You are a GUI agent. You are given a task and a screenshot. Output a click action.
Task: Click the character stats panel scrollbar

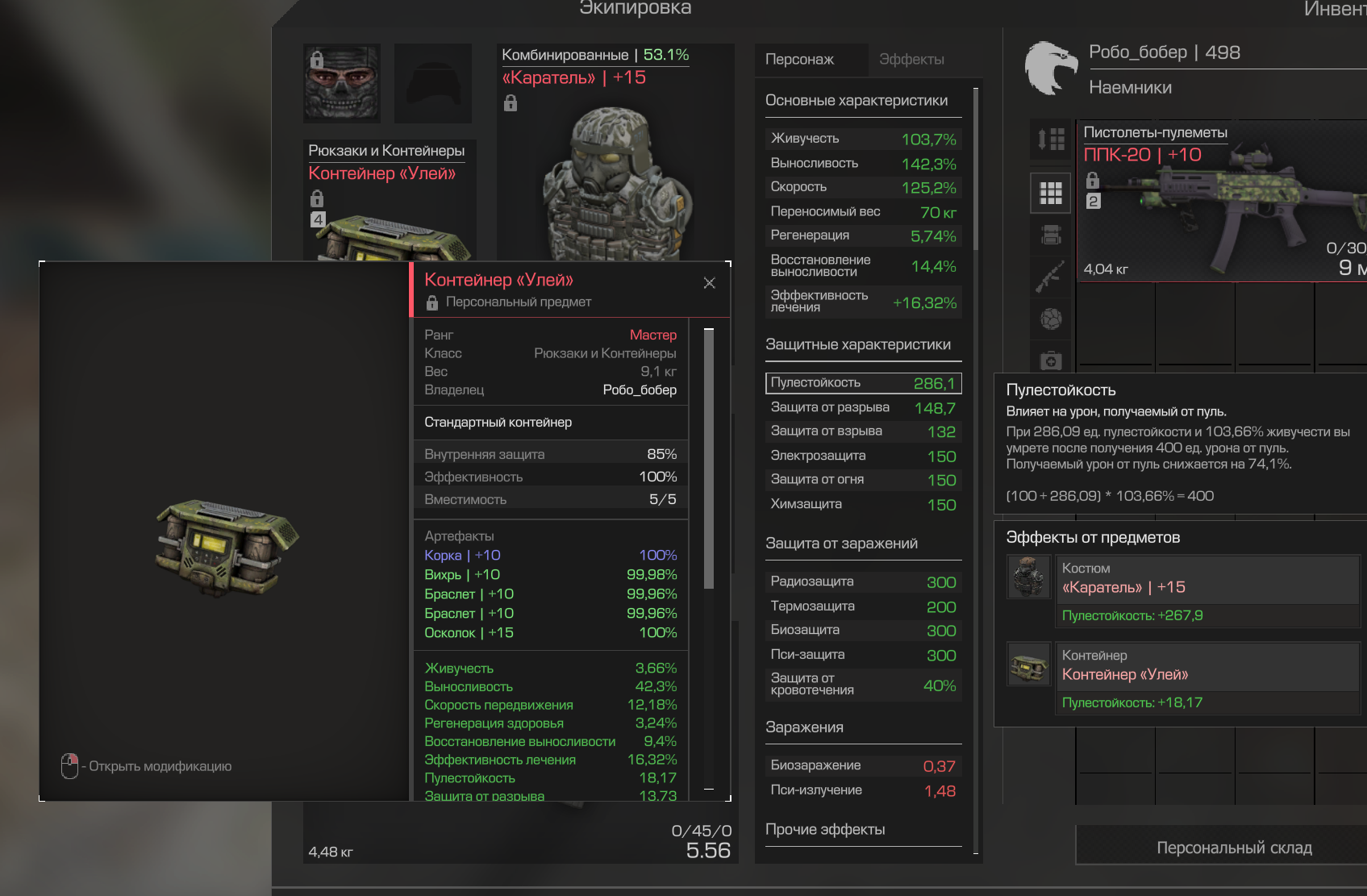[976, 169]
